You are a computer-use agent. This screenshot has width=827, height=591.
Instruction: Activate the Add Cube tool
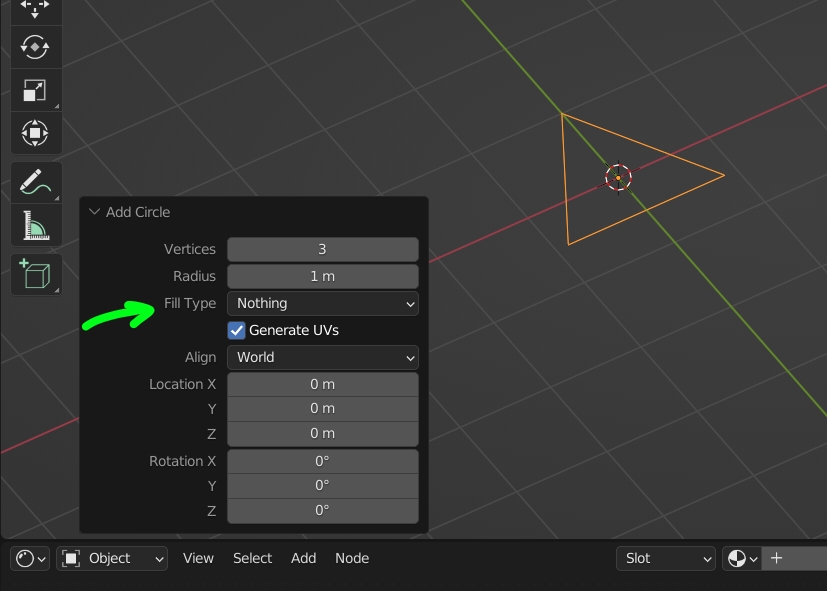[36, 275]
